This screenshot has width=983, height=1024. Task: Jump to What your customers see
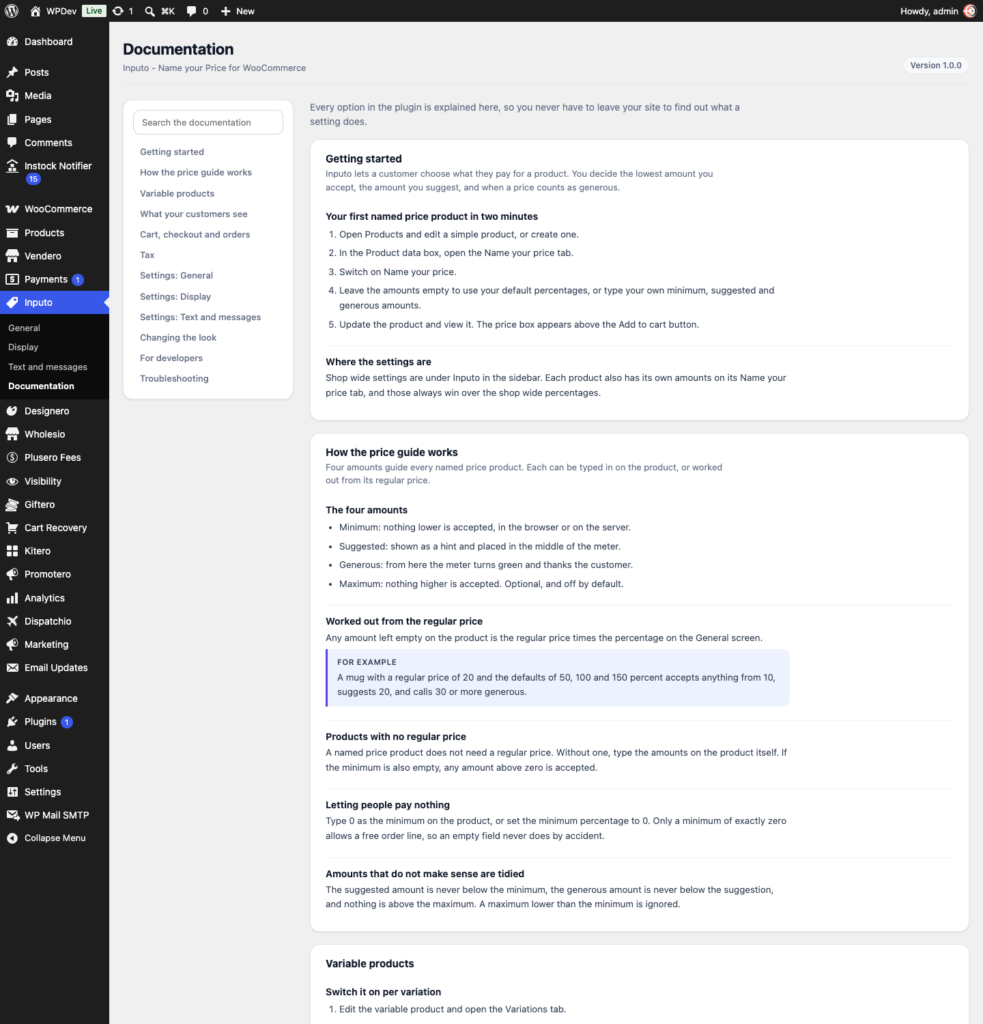[193, 214]
